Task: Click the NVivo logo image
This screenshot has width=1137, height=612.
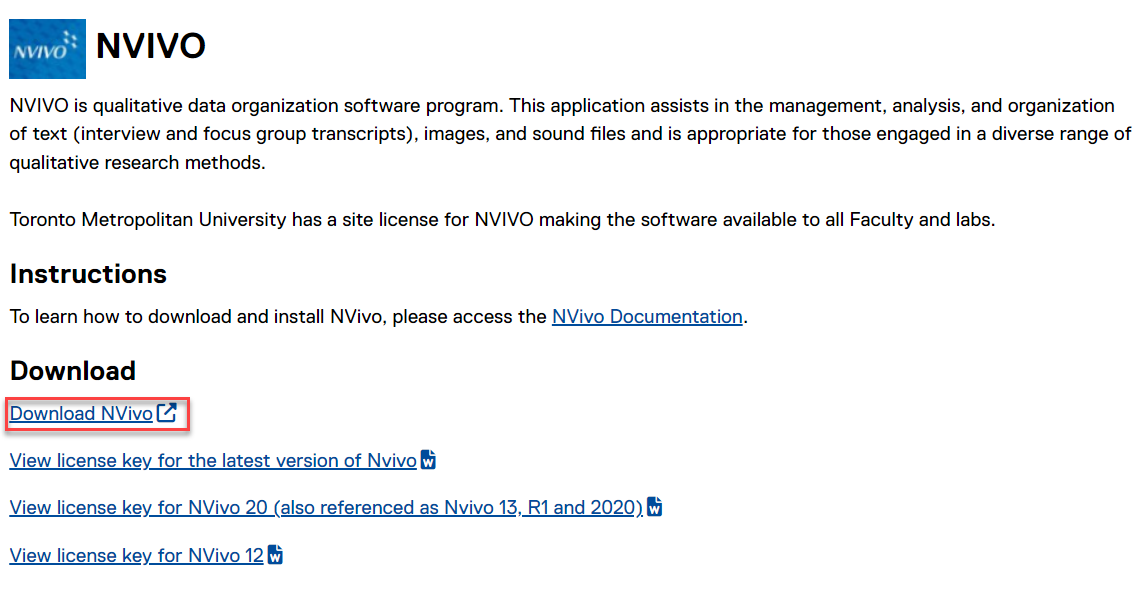Action: pos(47,48)
